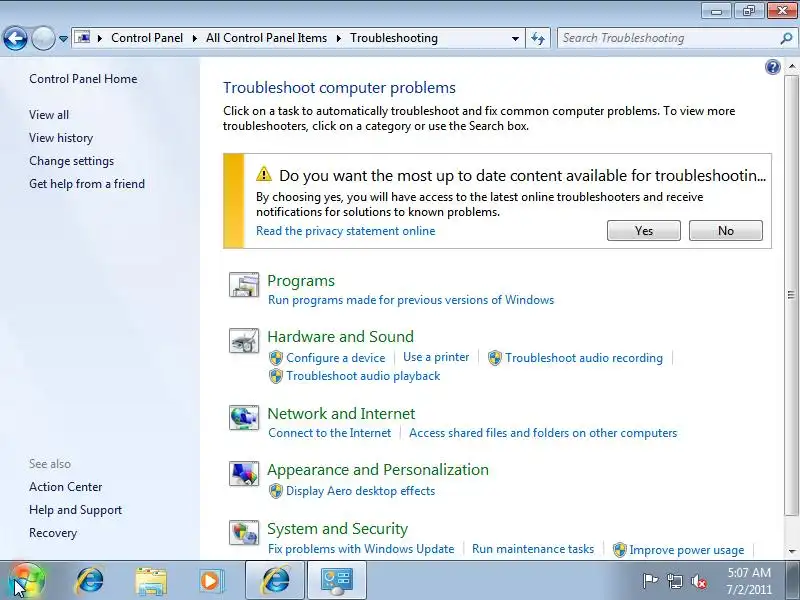Click the vertical scrollbar thumb
Screen dimensions: 800x600
(791, 294)
